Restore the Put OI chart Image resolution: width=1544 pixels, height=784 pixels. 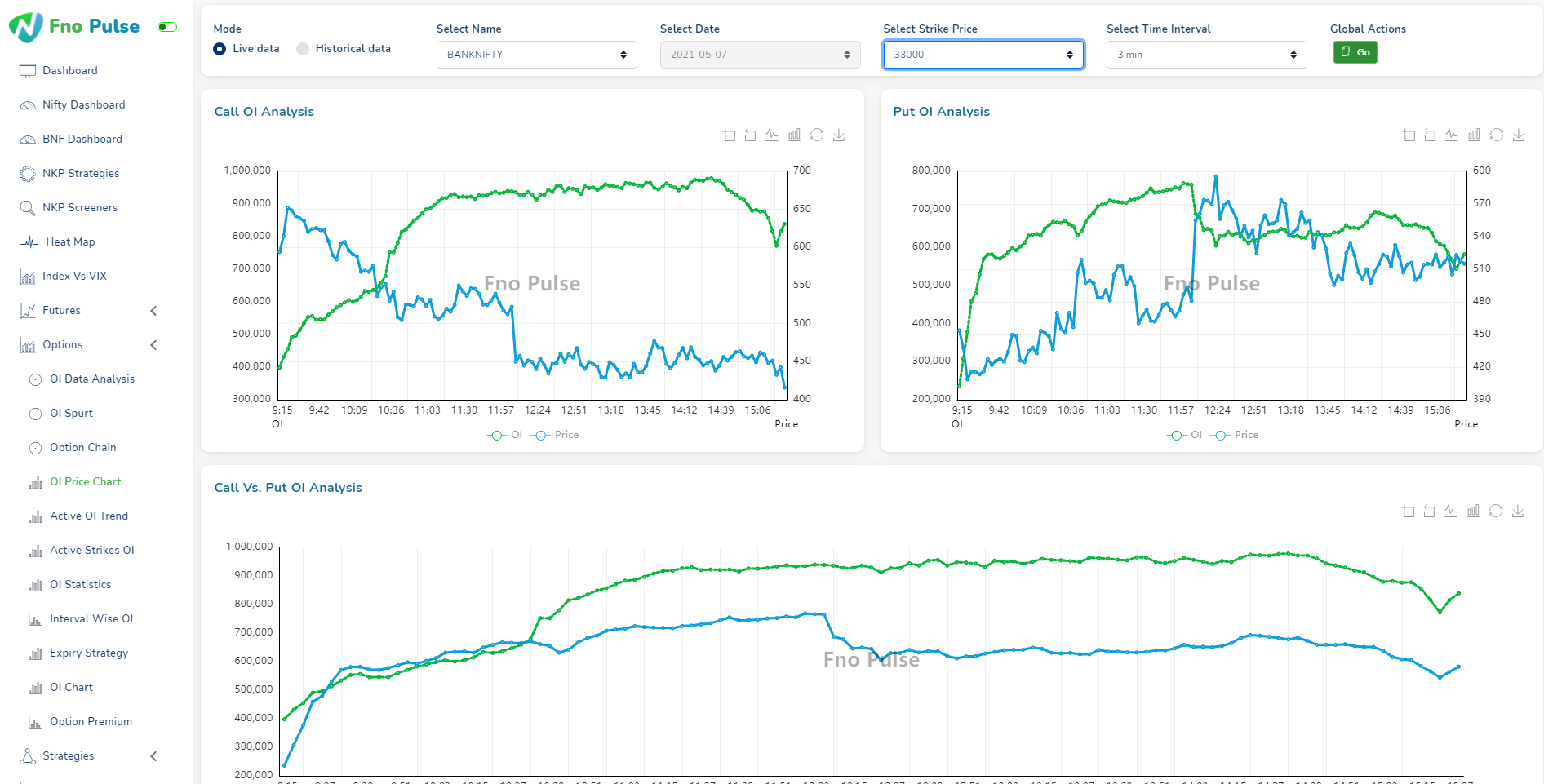(1497, 135)
